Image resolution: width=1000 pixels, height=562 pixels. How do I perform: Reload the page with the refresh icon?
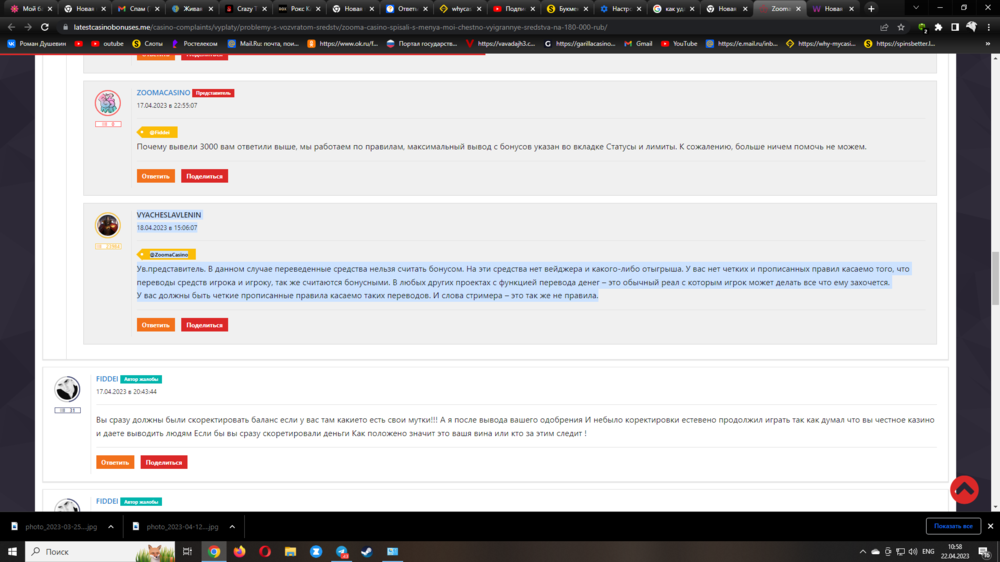coord(45,27)
